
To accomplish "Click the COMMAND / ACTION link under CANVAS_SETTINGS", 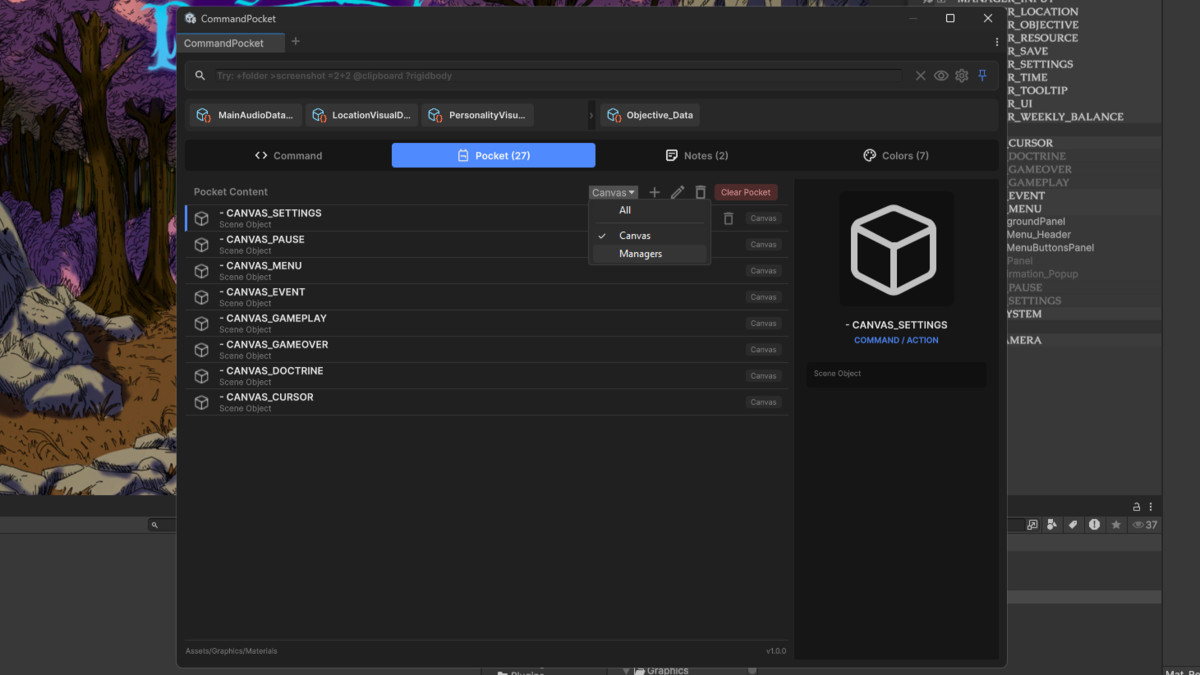I will (x=896, y=339).
